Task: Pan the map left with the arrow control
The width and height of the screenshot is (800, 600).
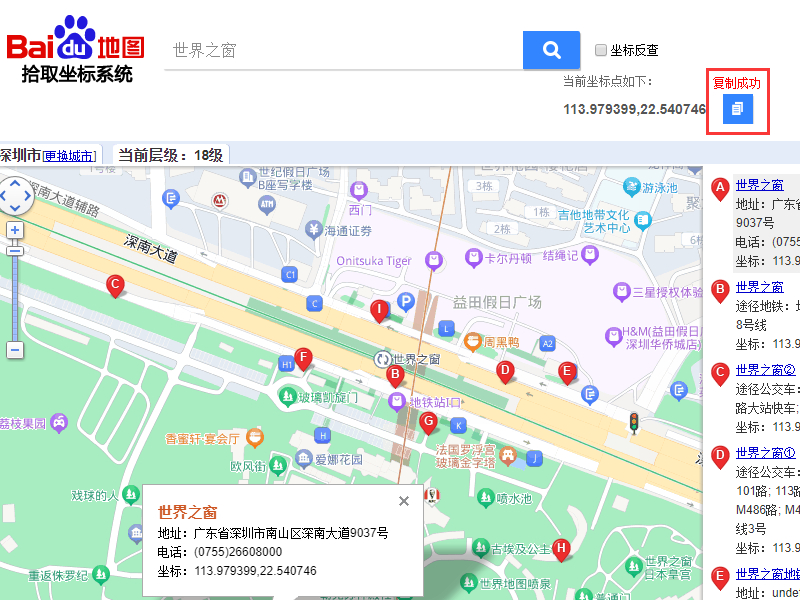Action: pos(3,195)
